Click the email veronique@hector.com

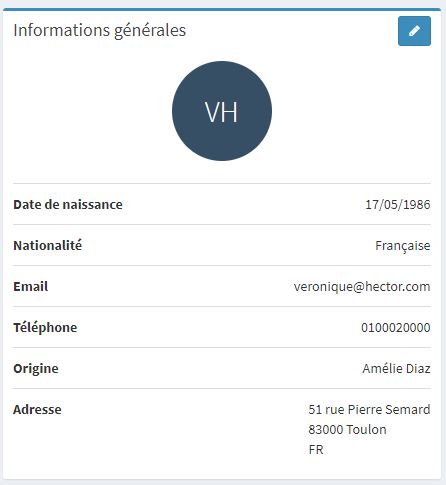pyautogui.click(x=362, y=287)
